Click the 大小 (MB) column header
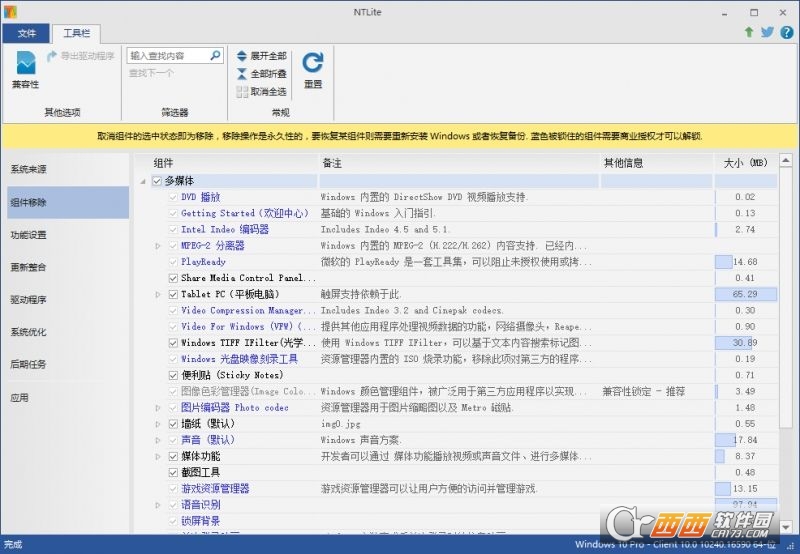 (x=745, y=162)
